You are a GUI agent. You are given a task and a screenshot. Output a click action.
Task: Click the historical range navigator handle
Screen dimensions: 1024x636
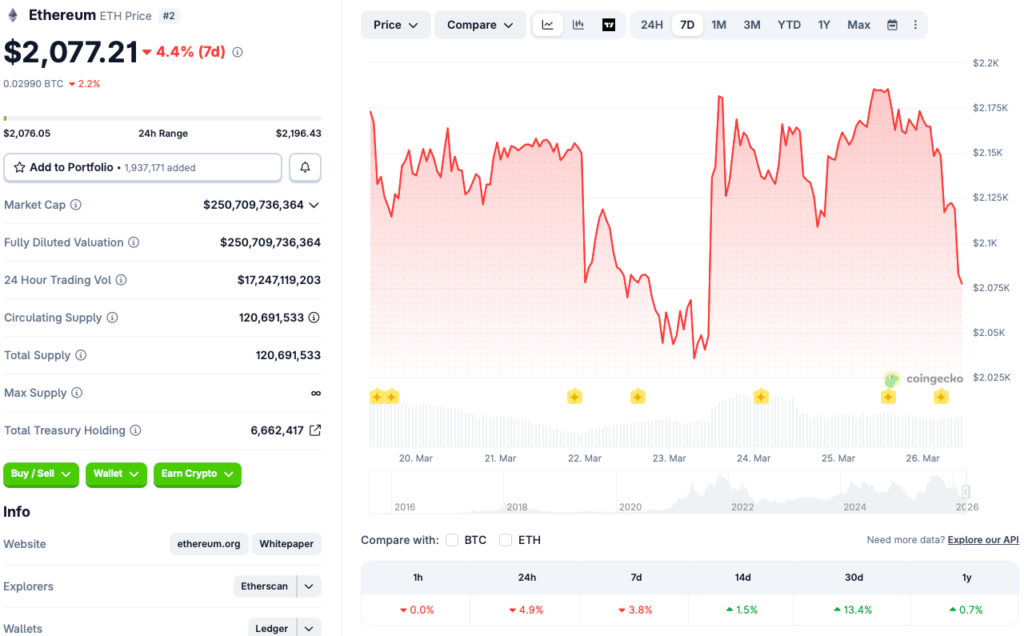coord(965,492)
